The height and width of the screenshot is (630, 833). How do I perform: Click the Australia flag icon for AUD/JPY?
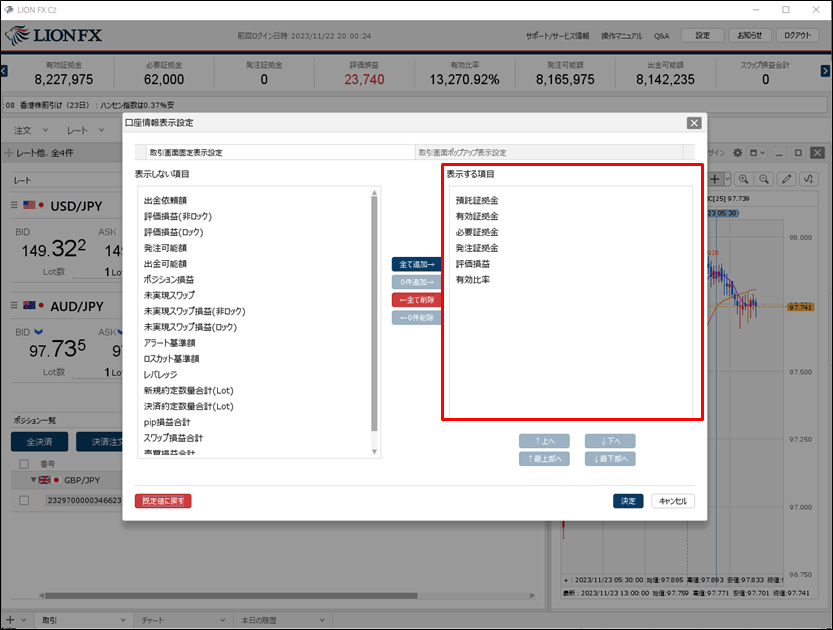click(x=29, y=305)
